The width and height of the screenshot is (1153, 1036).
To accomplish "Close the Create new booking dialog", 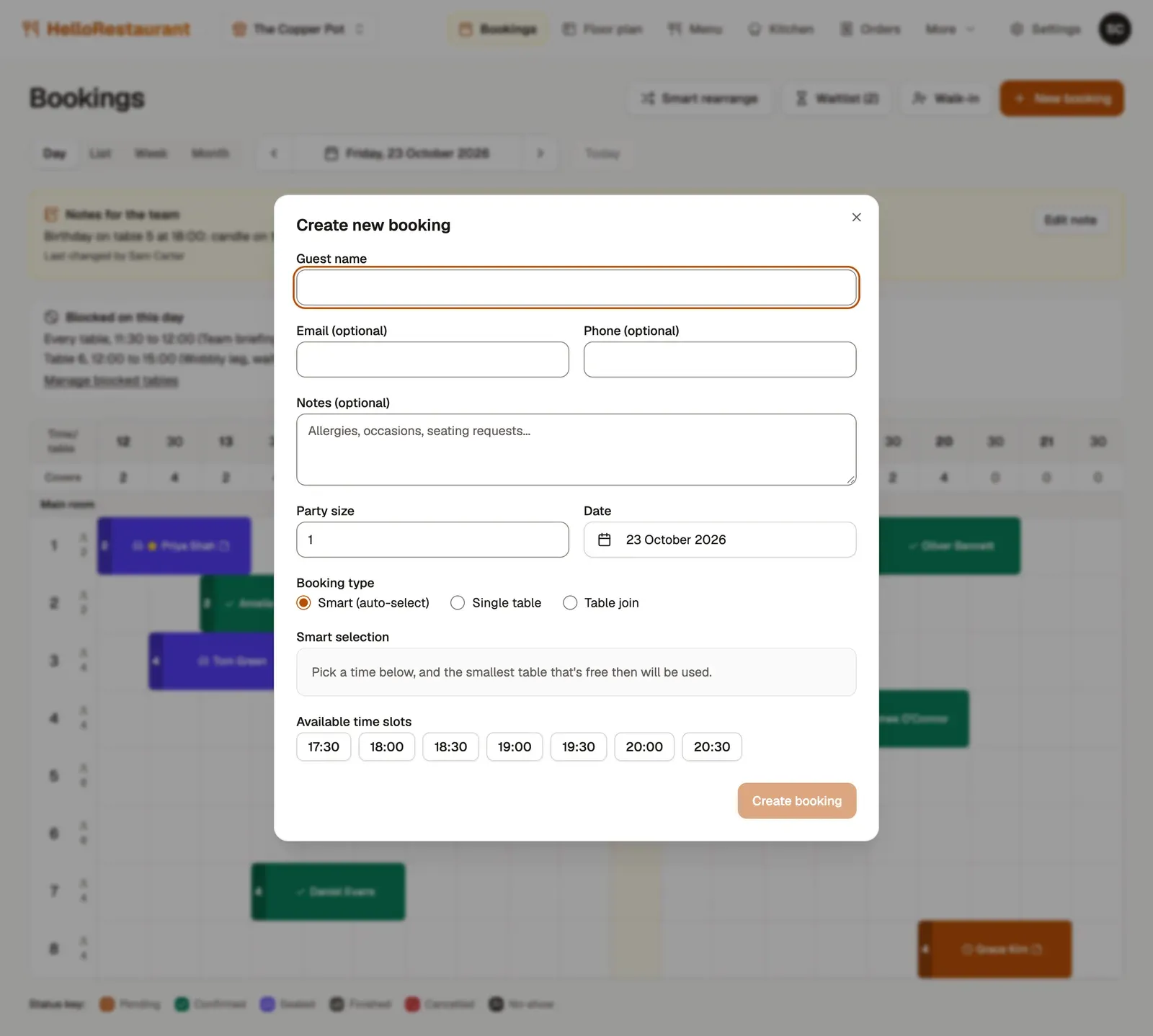I will coord(856,217).
